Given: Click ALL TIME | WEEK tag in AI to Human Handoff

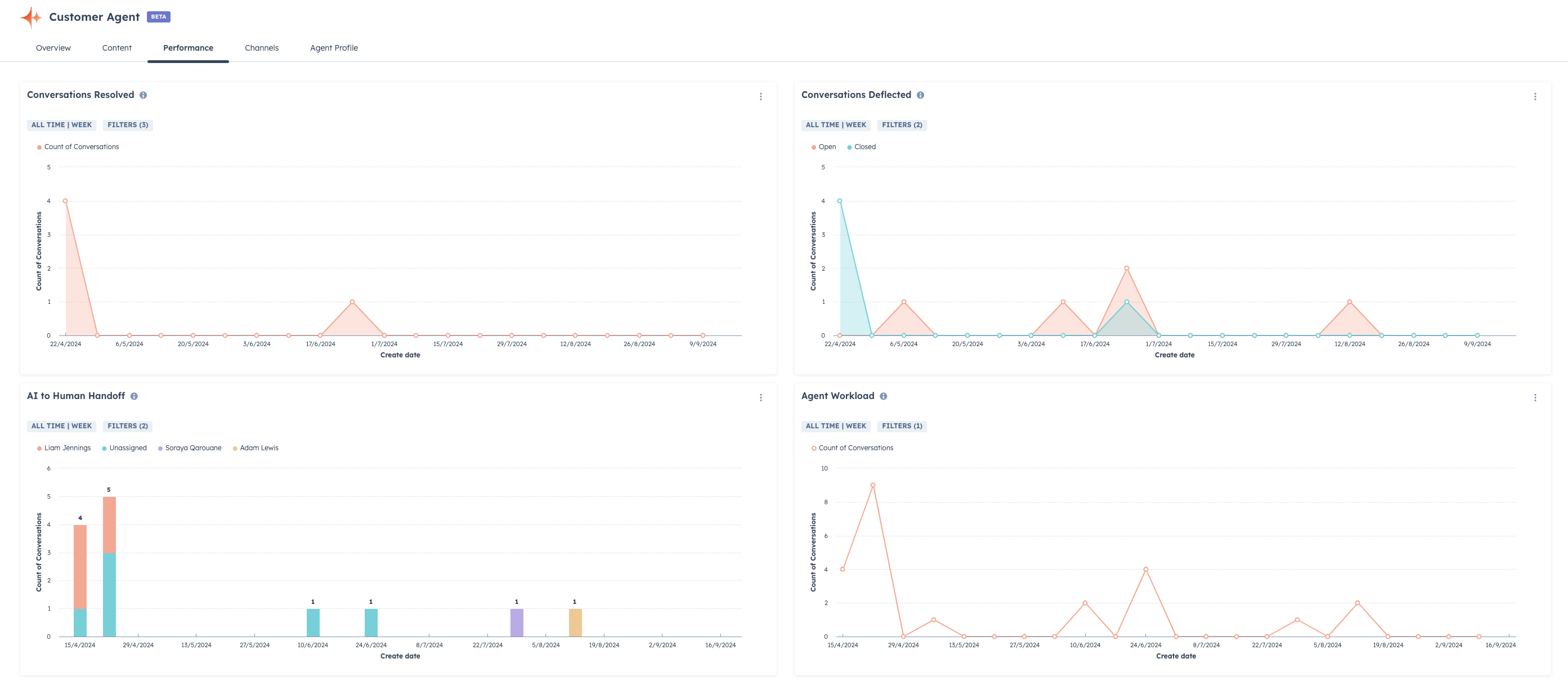Looking at the screenshot, I should 61,427.
